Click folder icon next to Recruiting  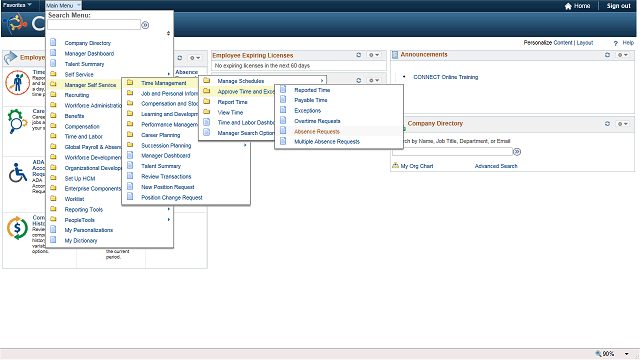coord(53,94)
